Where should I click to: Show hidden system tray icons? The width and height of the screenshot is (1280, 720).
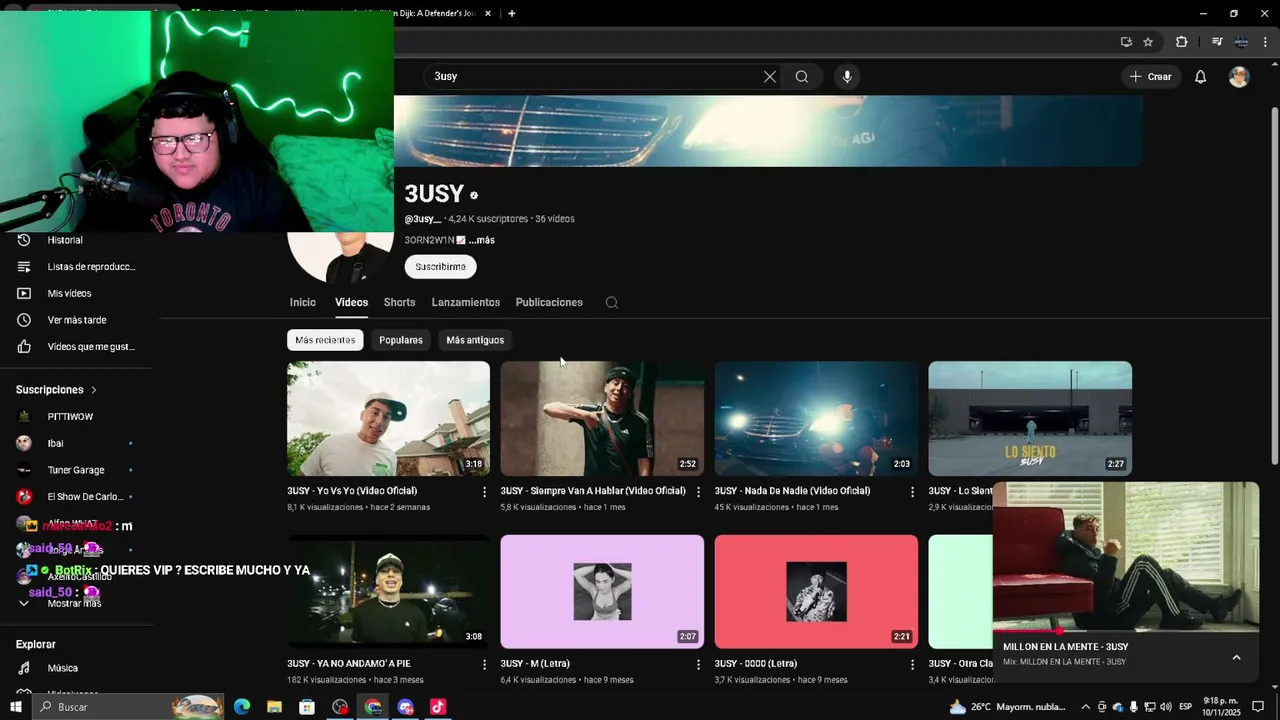click(x=1086, y=707)
